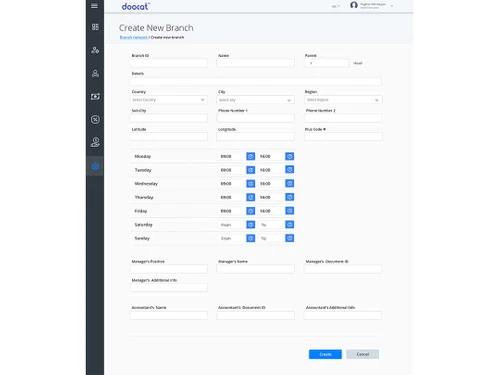500x375 pixels.
Task: Focus the Latitude input field
Action: [169, 136]
